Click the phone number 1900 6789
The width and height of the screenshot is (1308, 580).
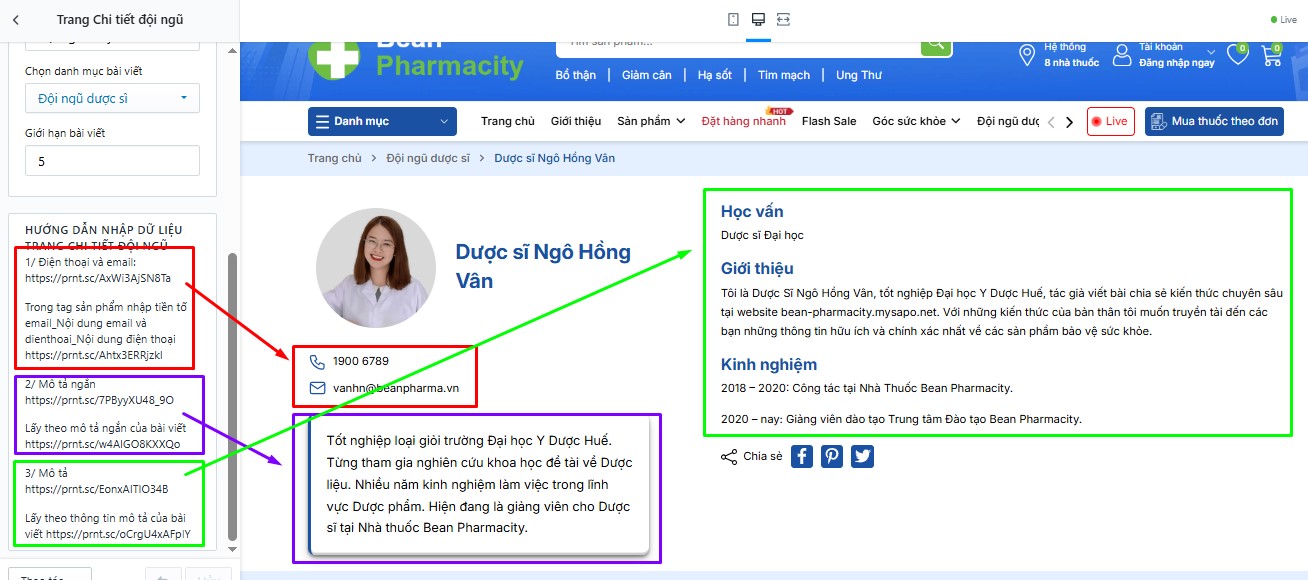(x=361, y=361)
